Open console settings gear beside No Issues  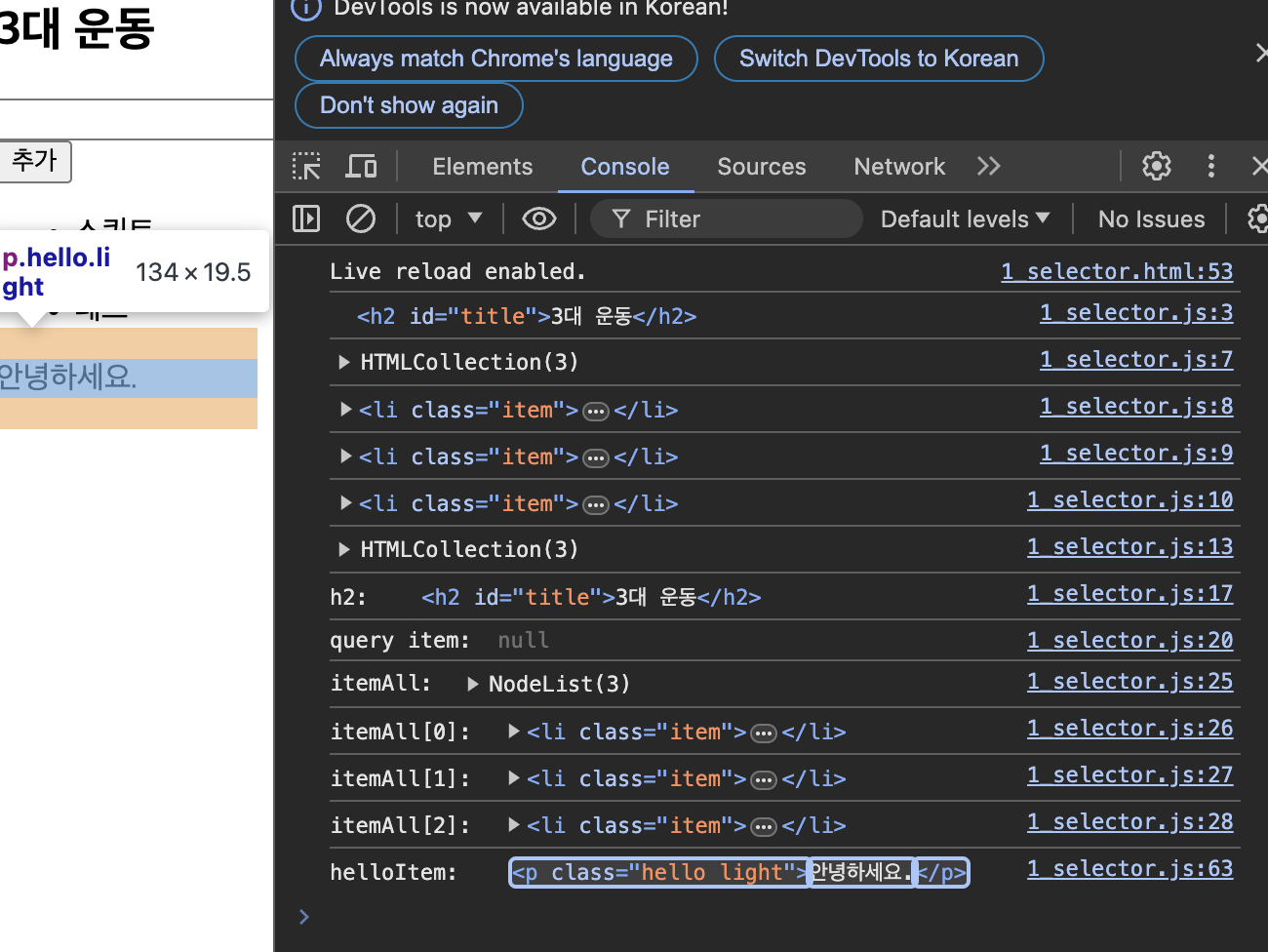pyautogui.click(x=1258, y=218)
